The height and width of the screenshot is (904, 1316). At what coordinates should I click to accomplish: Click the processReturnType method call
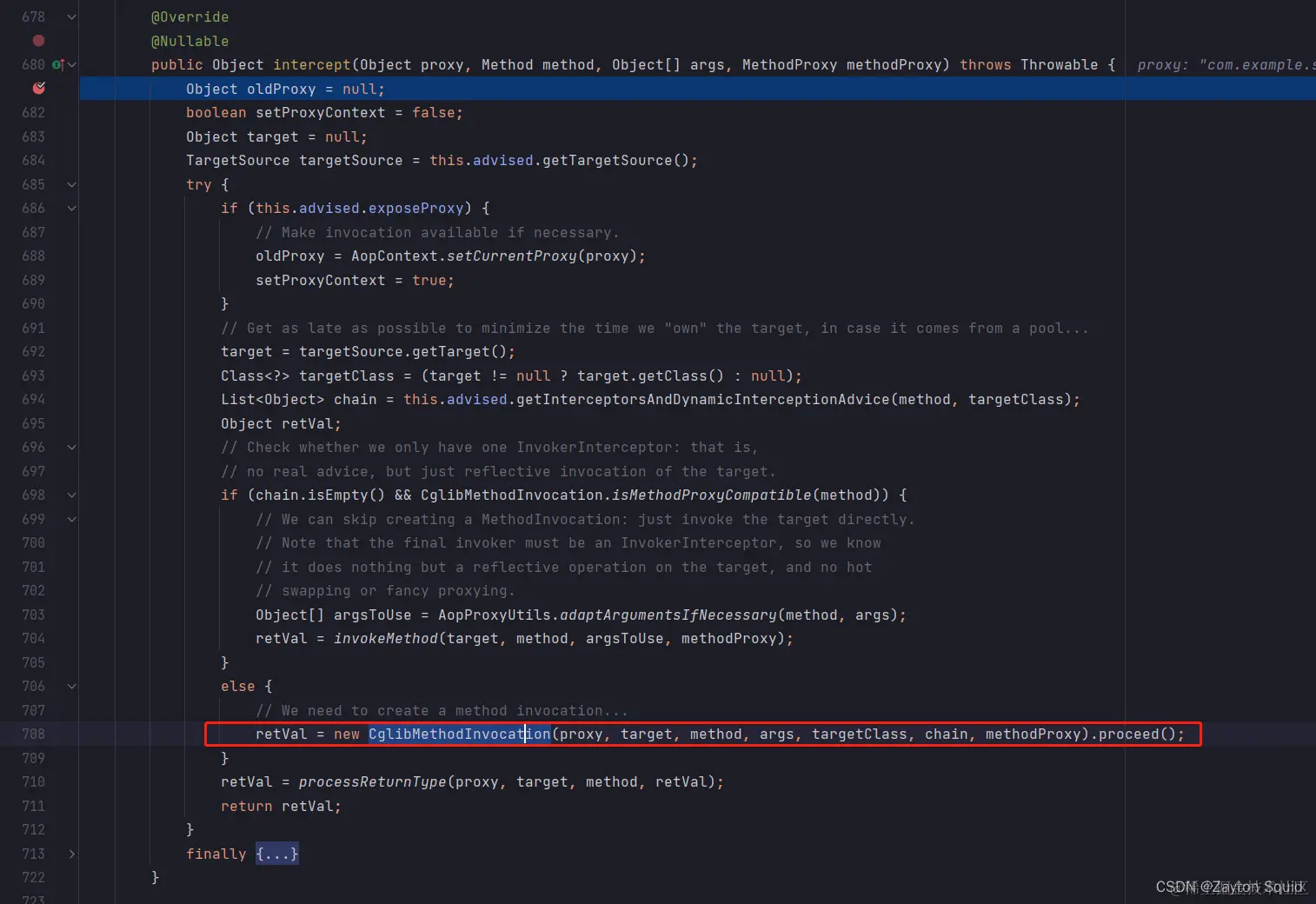click(x=373, y=781)
